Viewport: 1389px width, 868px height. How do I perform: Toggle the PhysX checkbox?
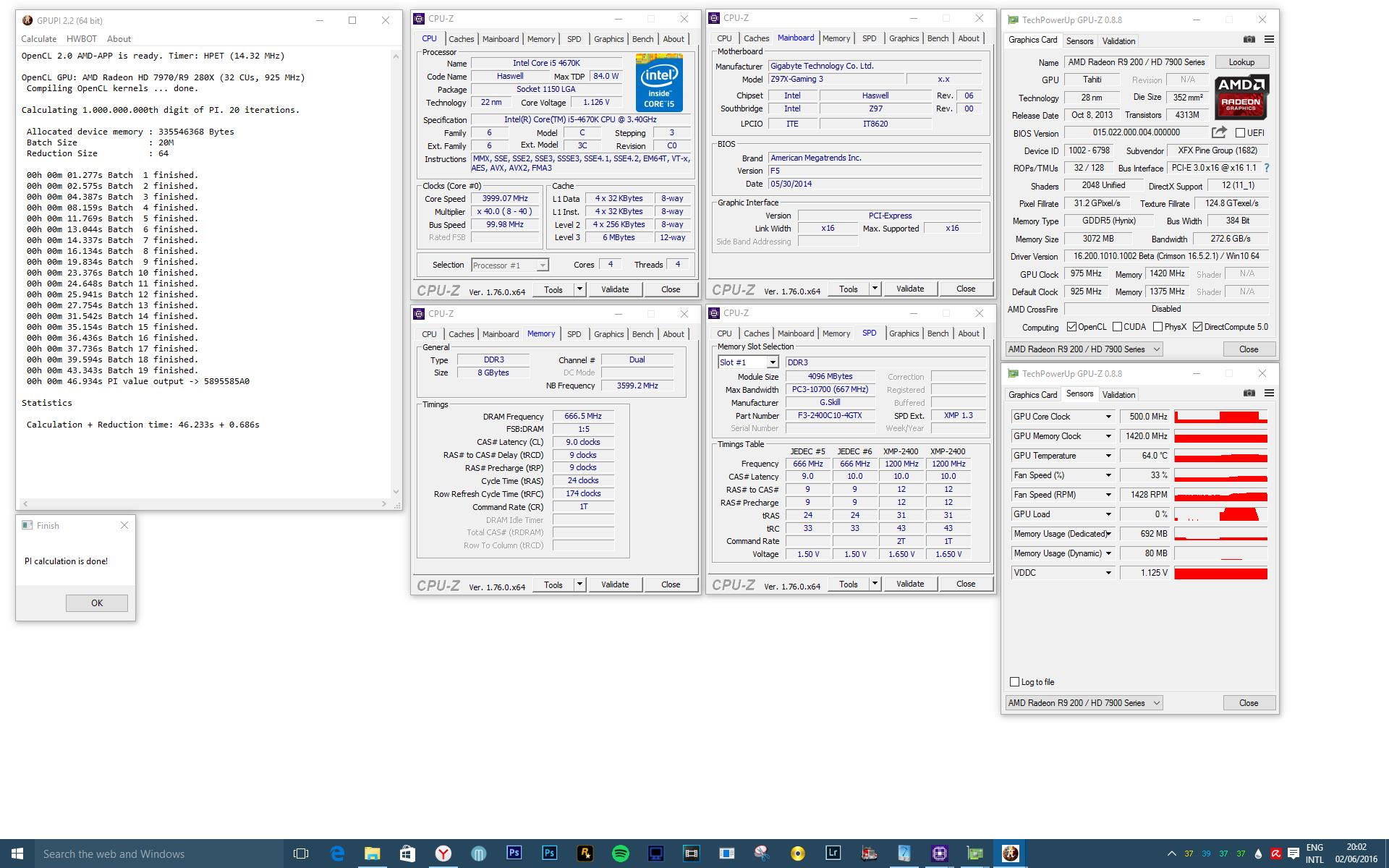(1157, 327)
